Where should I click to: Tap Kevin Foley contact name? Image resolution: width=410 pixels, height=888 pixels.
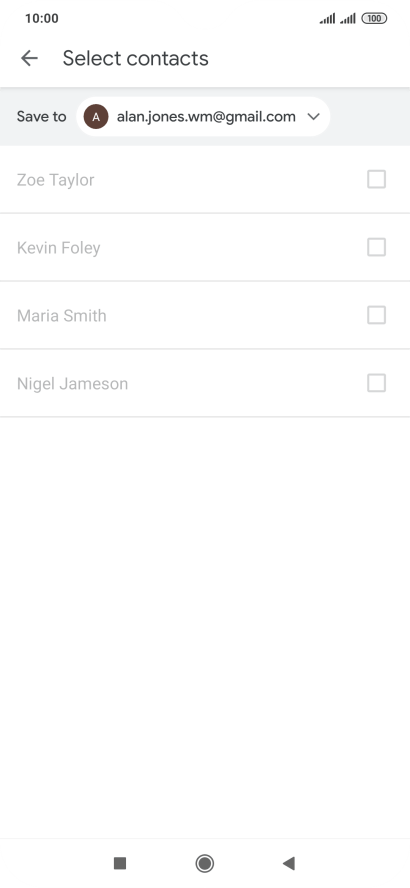[x=59, y=248]
